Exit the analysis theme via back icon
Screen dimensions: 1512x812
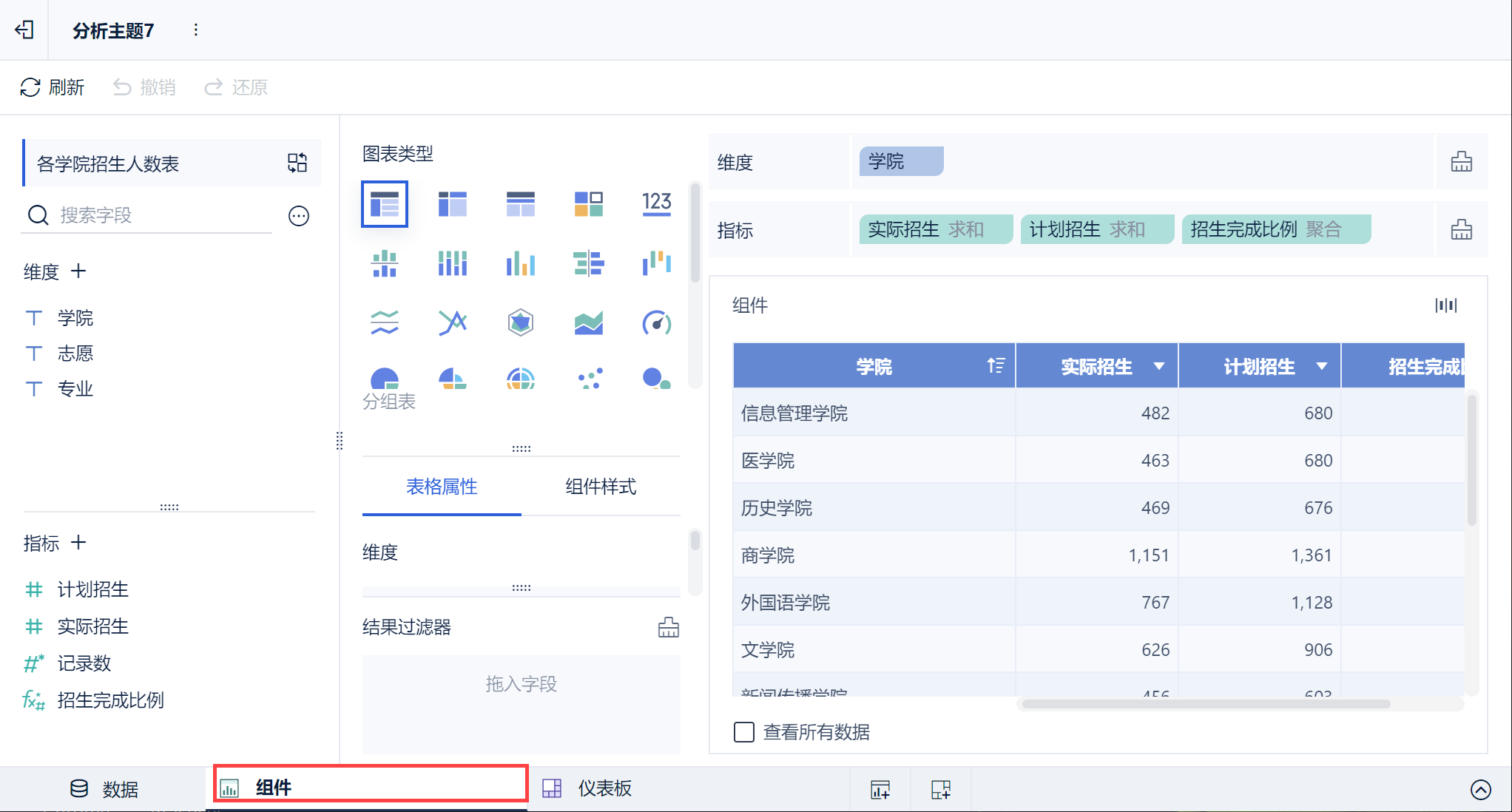pos(24,30)
